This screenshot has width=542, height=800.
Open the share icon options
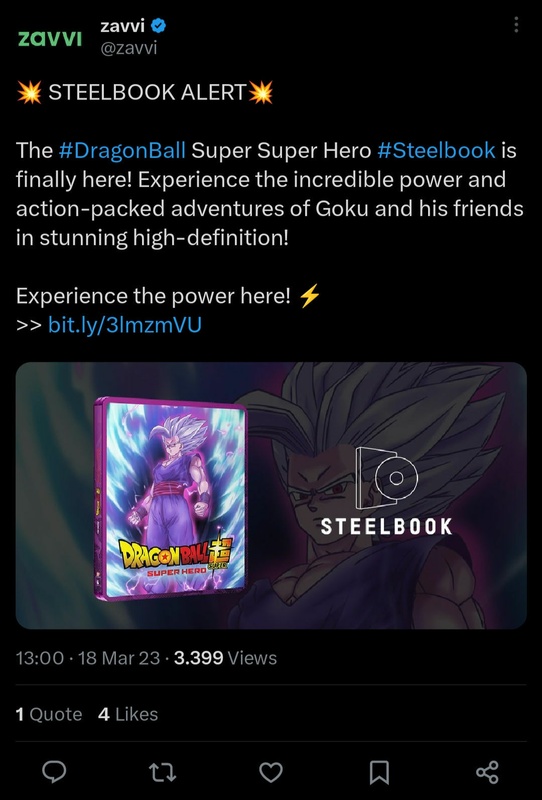tap(487, 772)
